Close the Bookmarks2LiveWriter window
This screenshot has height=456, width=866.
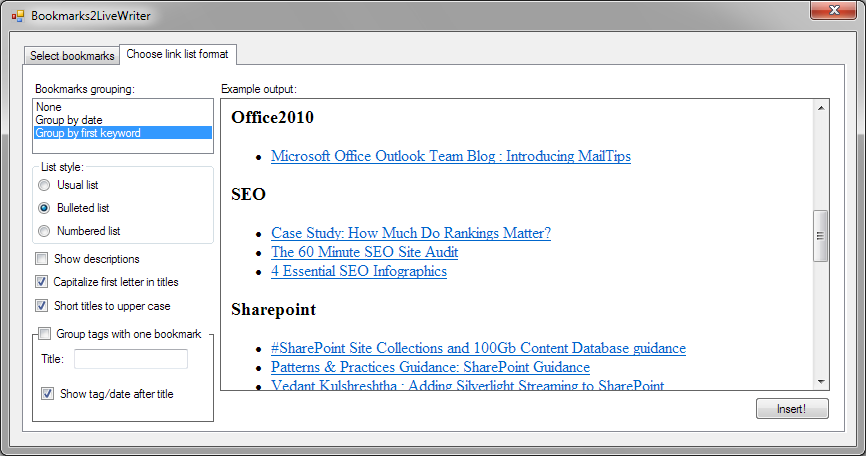point(834,10)
